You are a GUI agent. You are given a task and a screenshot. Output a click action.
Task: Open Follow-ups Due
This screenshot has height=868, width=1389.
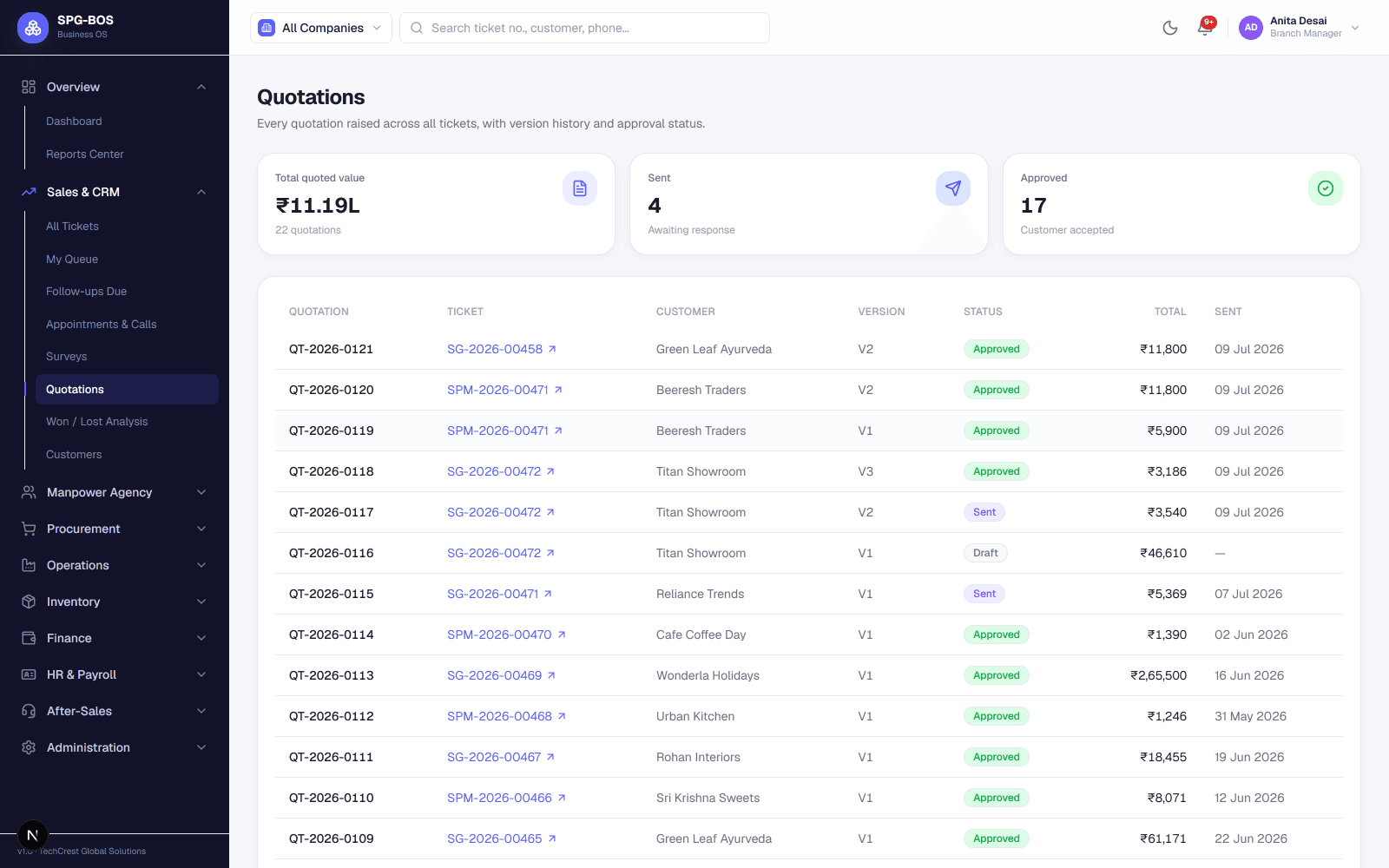tap(127, 292)
